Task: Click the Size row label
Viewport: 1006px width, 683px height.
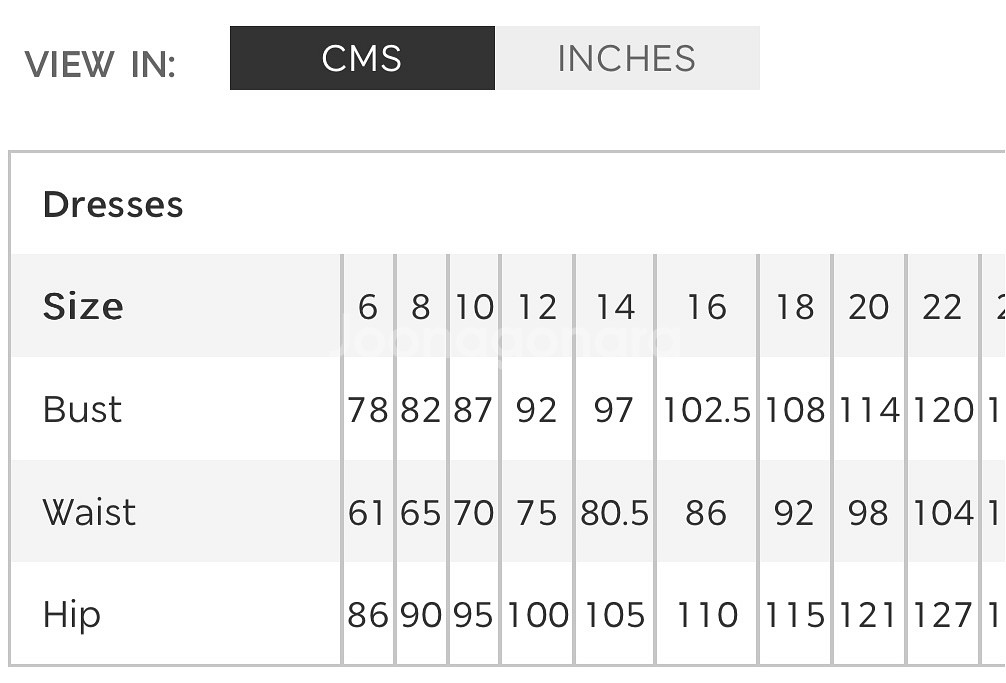Action: pyautogui.click(x=83, y=306)
